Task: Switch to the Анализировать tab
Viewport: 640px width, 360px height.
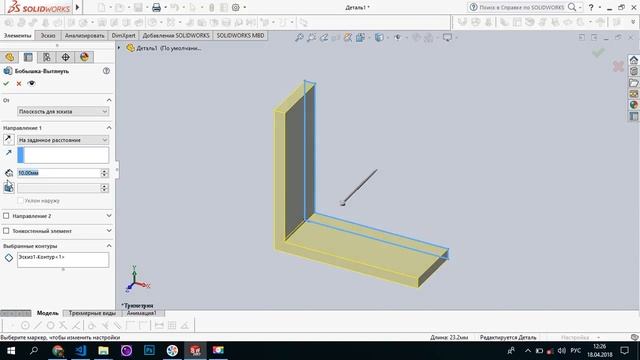Action: click(84, 36)
